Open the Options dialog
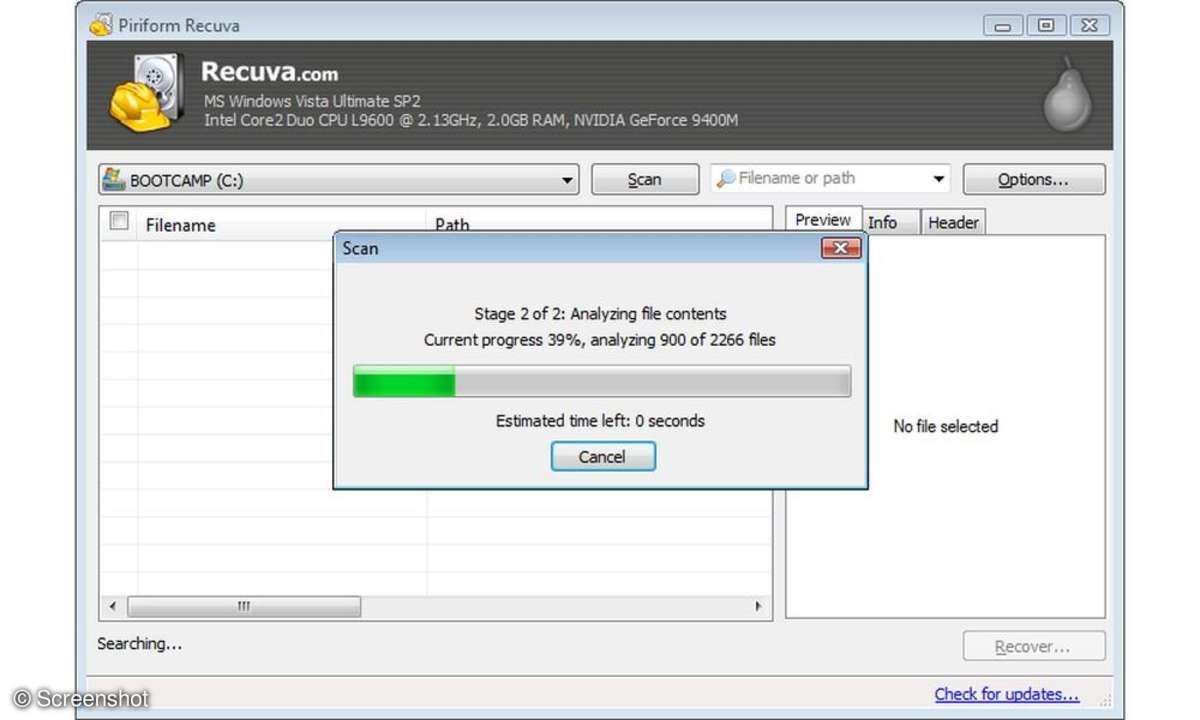Screen dimensions: 1200x720 (x=1034, y=180)
